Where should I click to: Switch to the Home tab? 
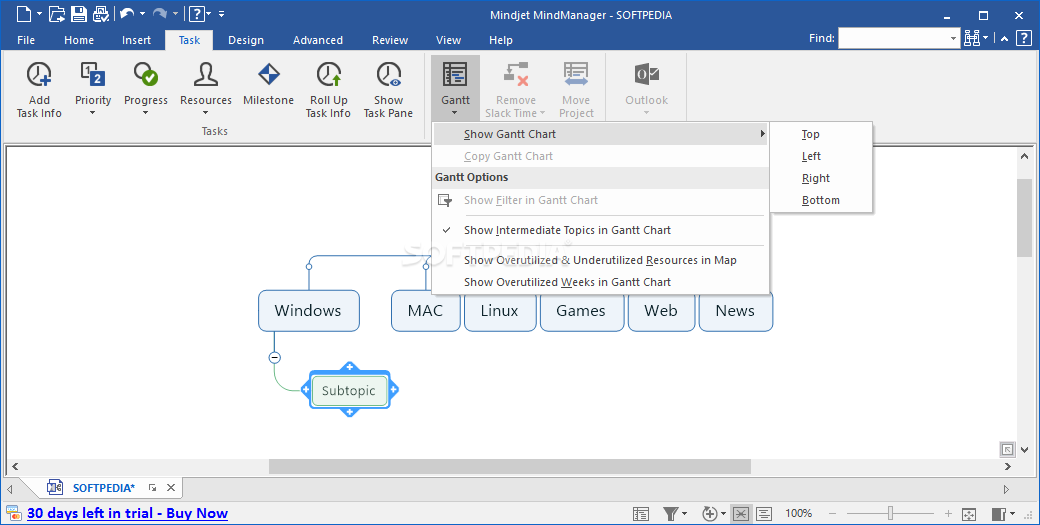79,40
